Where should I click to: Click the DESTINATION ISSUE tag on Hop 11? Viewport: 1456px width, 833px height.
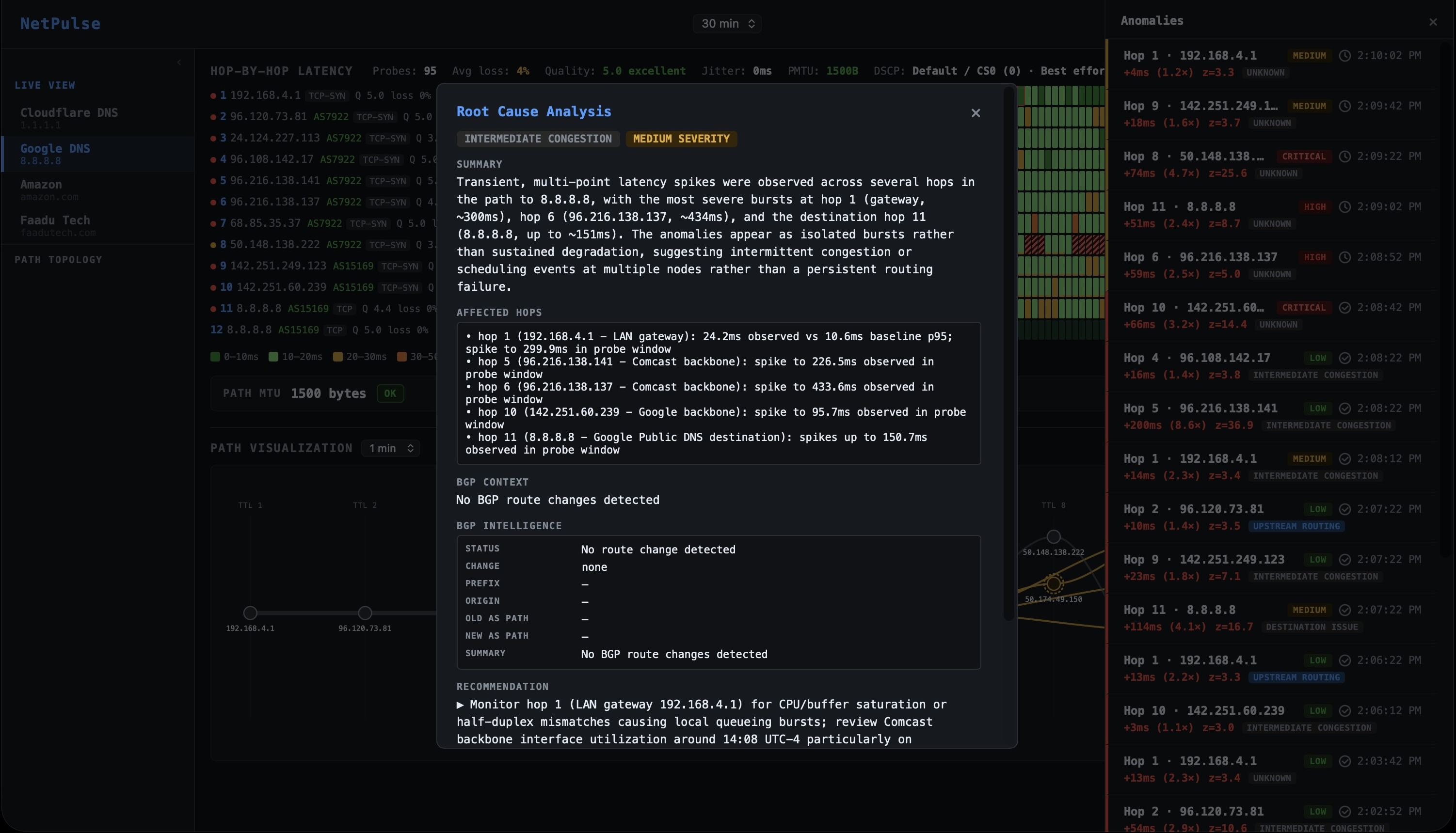1312,627
